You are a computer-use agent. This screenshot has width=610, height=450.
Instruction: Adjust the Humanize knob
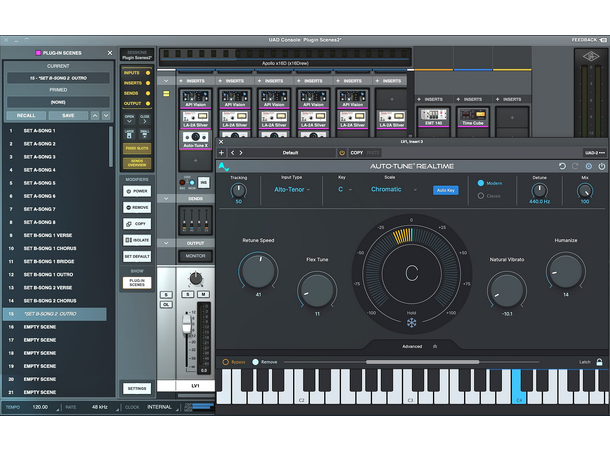coord(566,270)
